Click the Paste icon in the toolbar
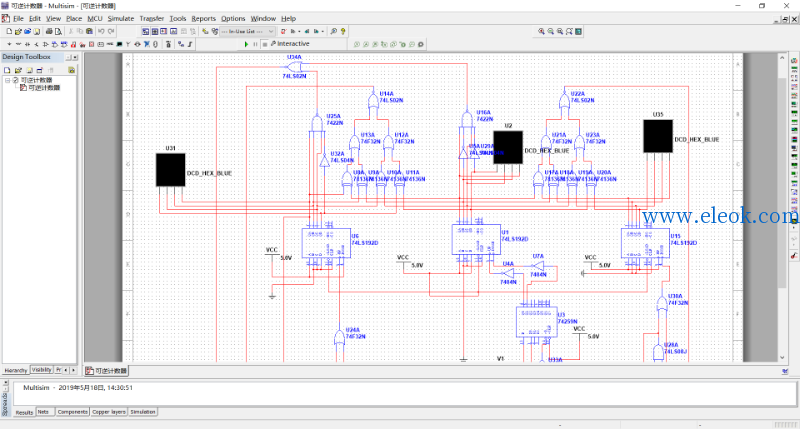Image resolution: width=800 pixels, height=429 pixels. (89, 31)
